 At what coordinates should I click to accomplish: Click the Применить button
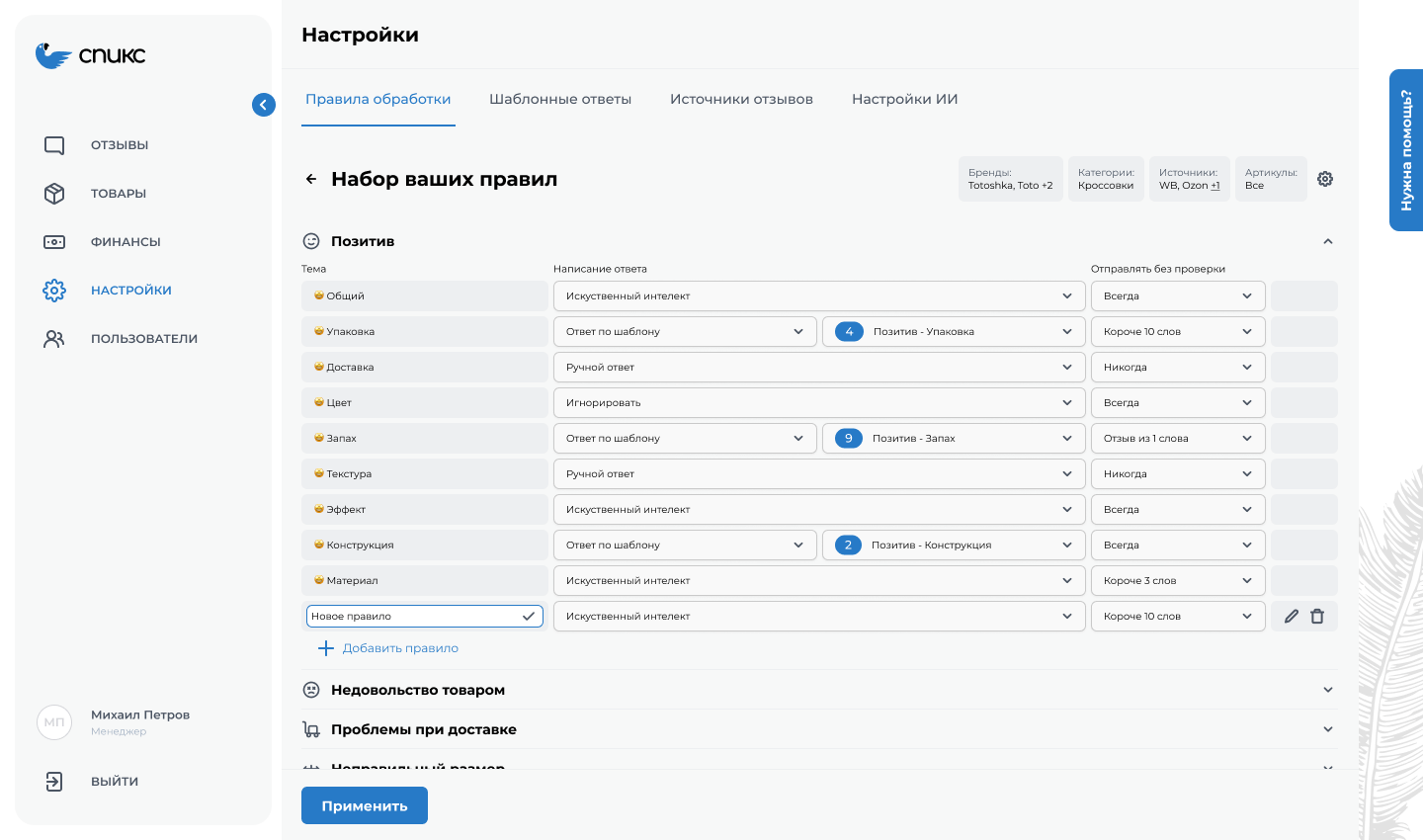click(364, 804)
